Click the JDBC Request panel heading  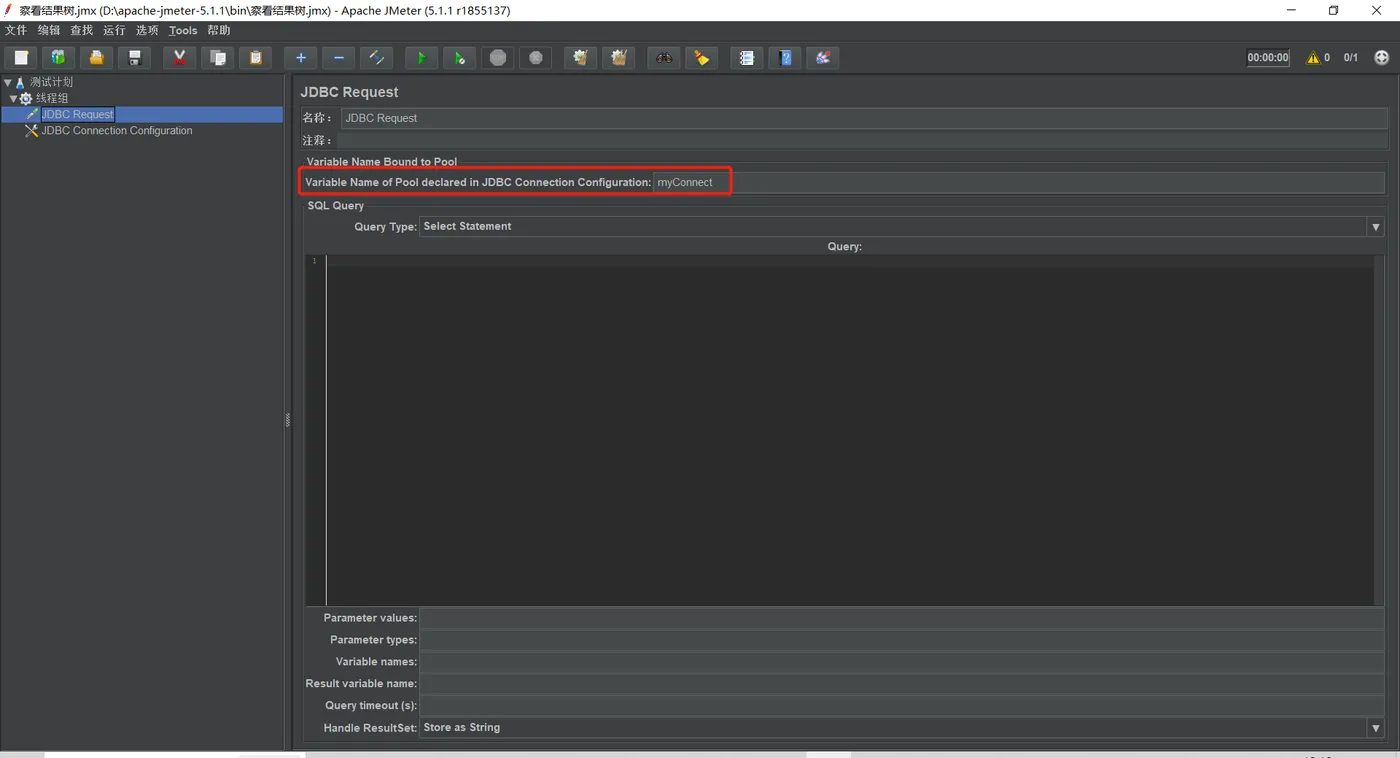349,92
